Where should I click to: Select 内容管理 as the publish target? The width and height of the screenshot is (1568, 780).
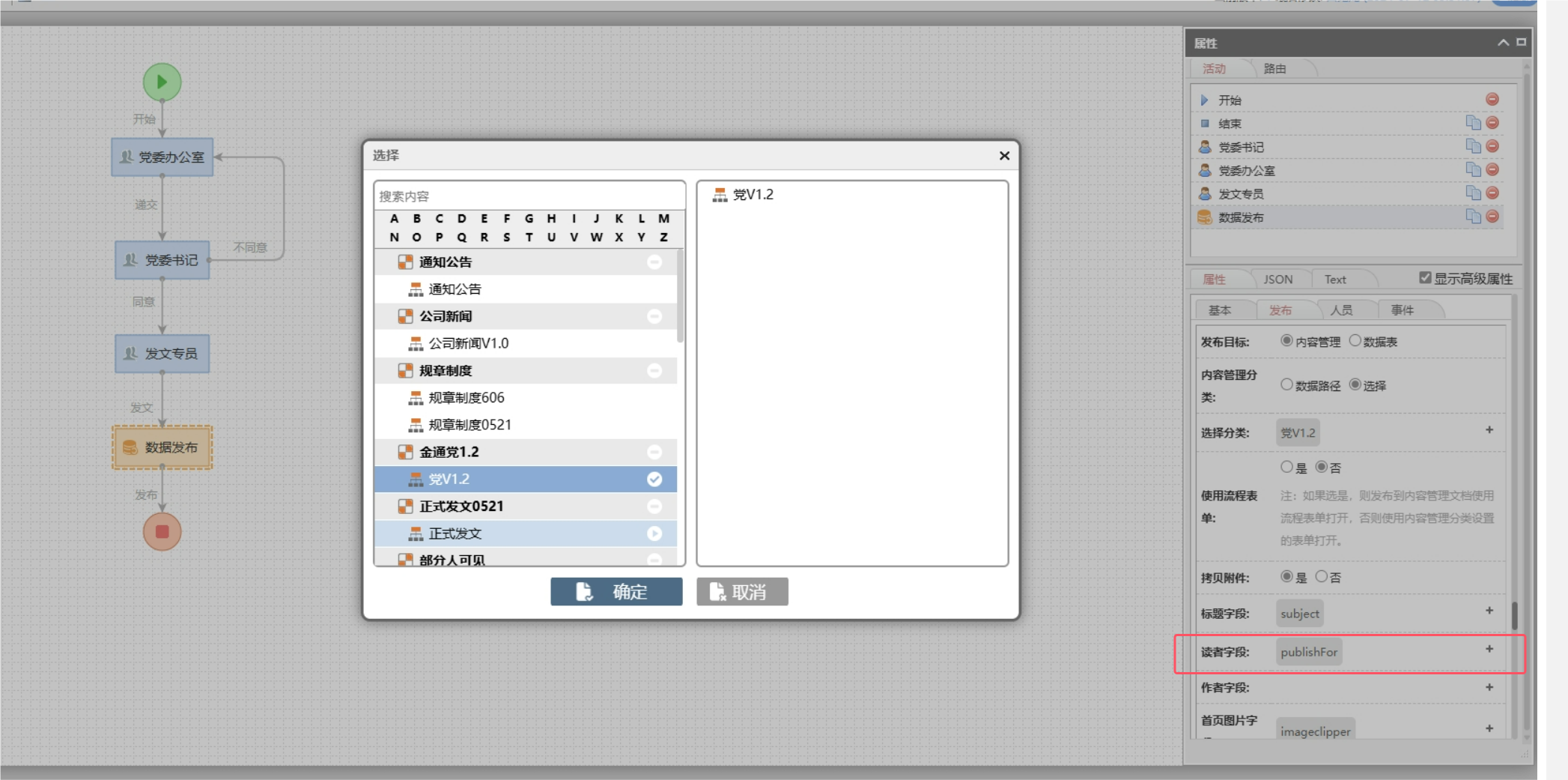pos(1286,341)
